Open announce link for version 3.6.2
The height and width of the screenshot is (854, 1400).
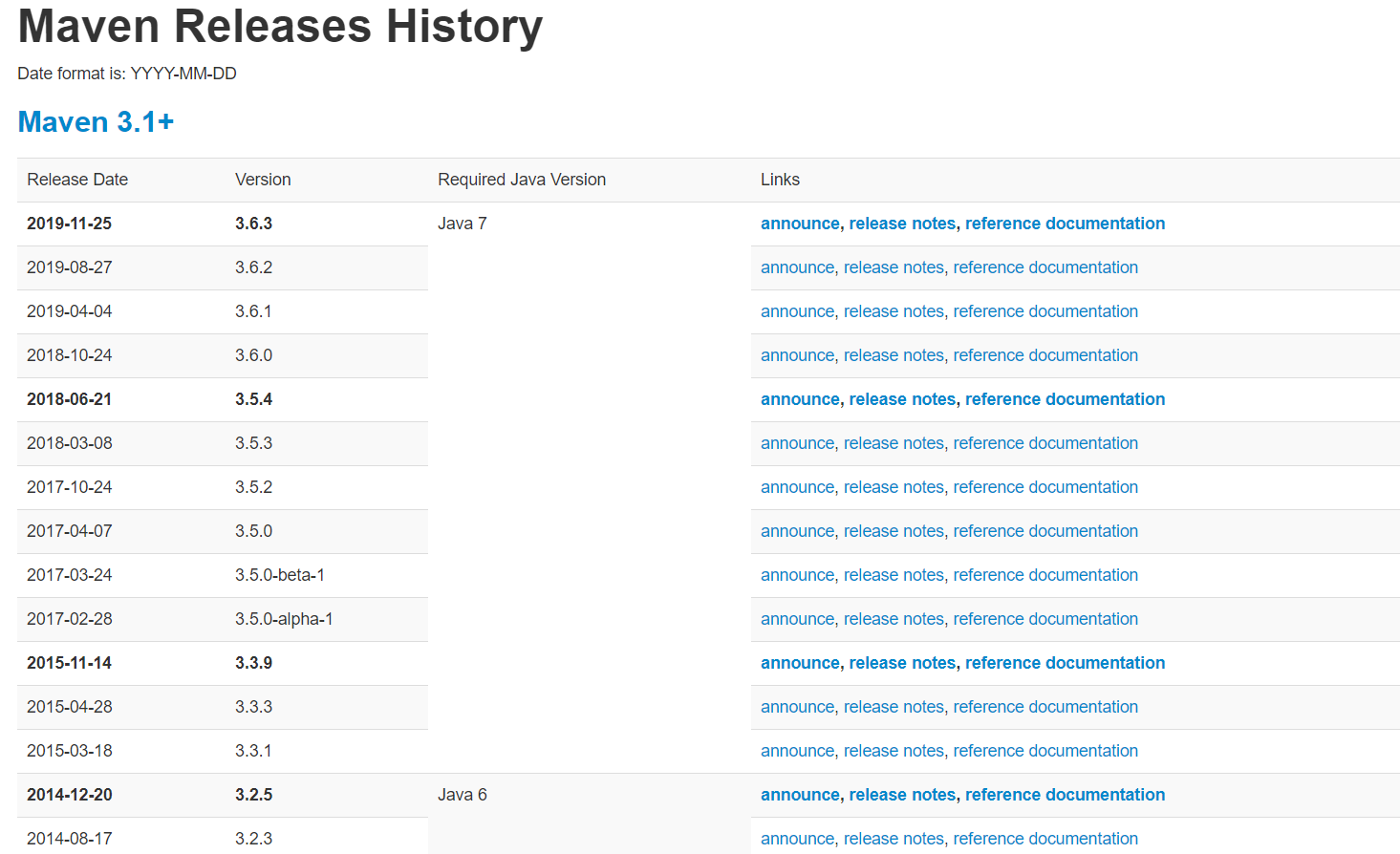click(797, 267)
